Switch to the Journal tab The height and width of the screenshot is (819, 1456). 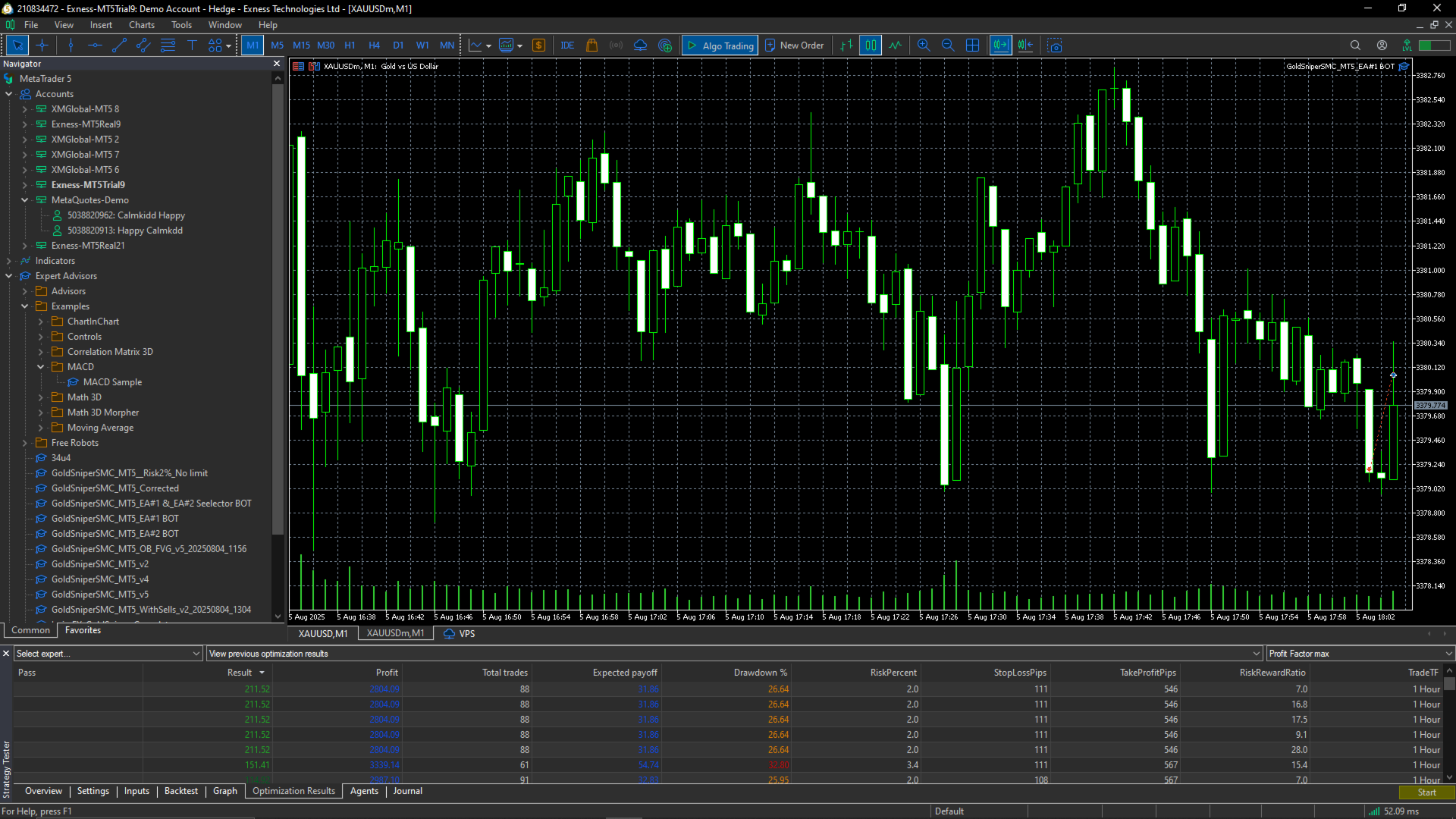click(407, 791)
